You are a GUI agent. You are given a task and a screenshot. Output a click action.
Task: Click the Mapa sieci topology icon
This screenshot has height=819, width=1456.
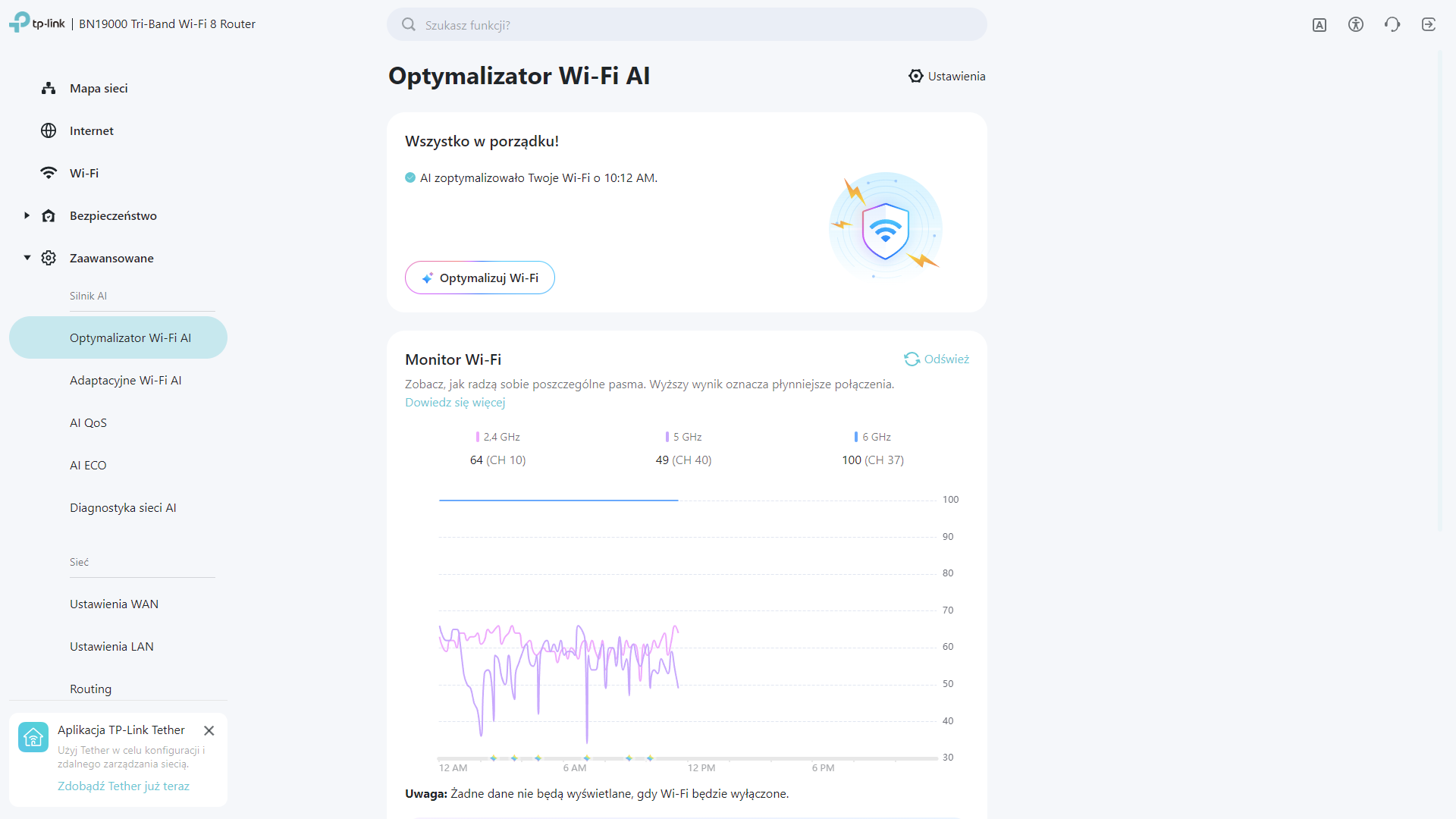pyautogui.click(x=49, y=88)
